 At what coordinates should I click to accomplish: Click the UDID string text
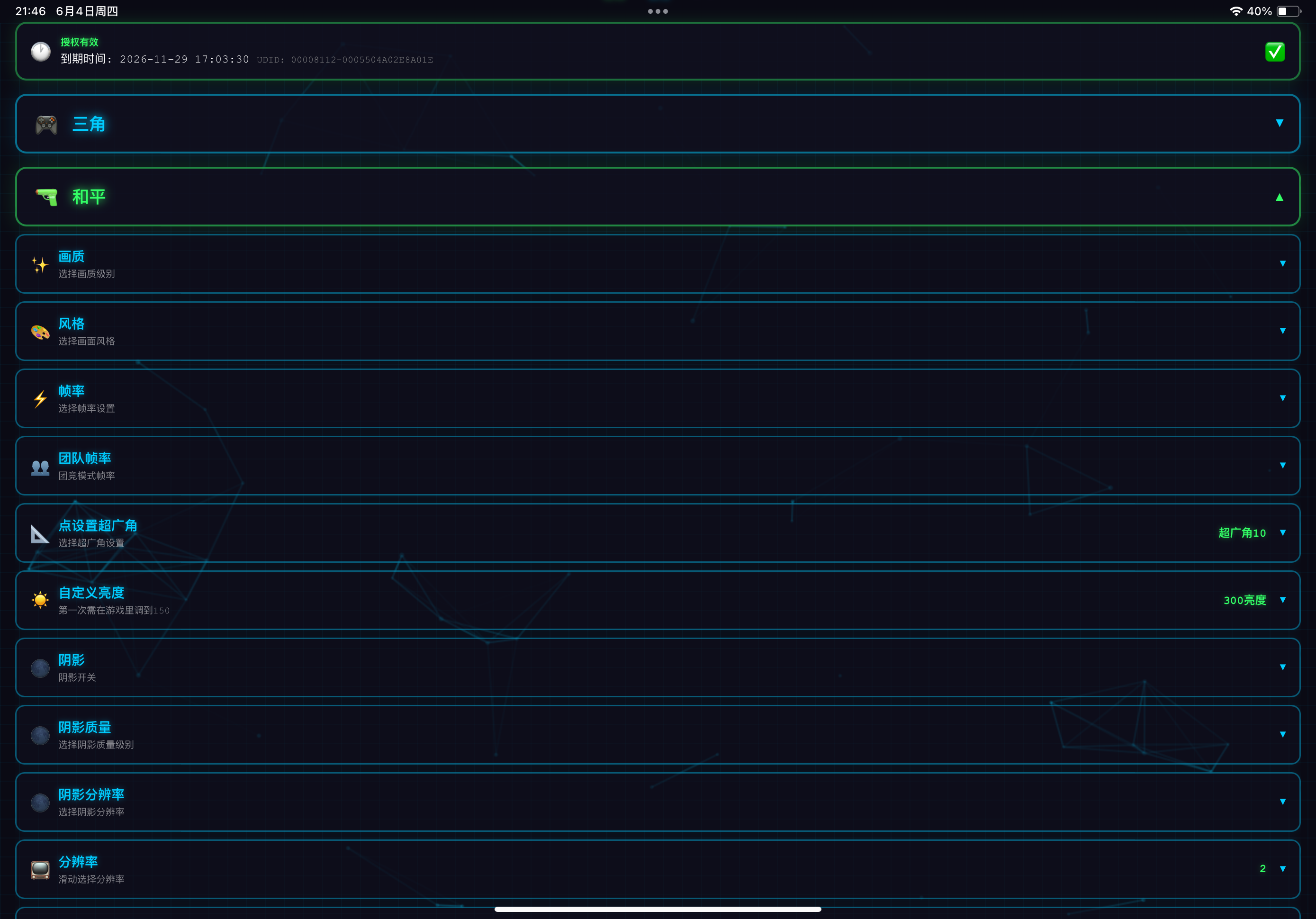345,60
